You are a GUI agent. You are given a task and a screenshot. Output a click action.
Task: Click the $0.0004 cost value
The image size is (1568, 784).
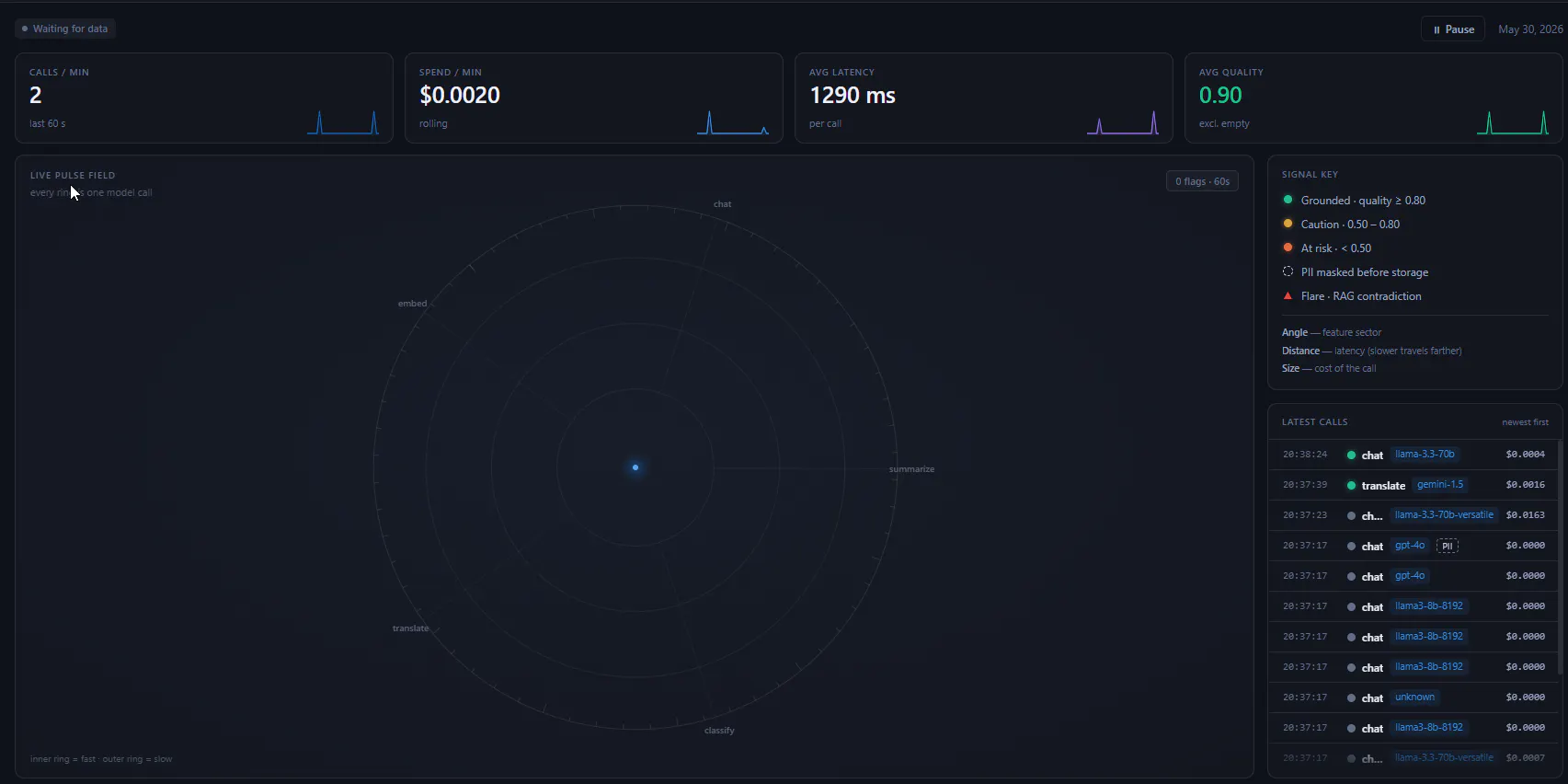(1525, 455)
